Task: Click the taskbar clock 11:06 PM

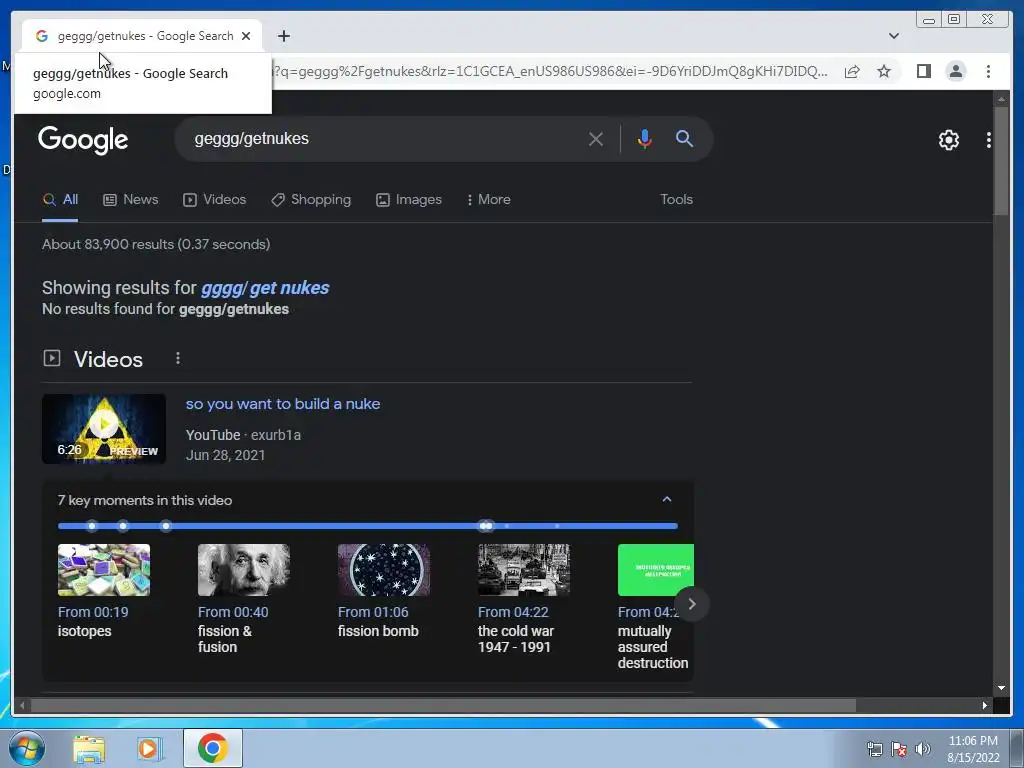Action: (x=973, y=741)
